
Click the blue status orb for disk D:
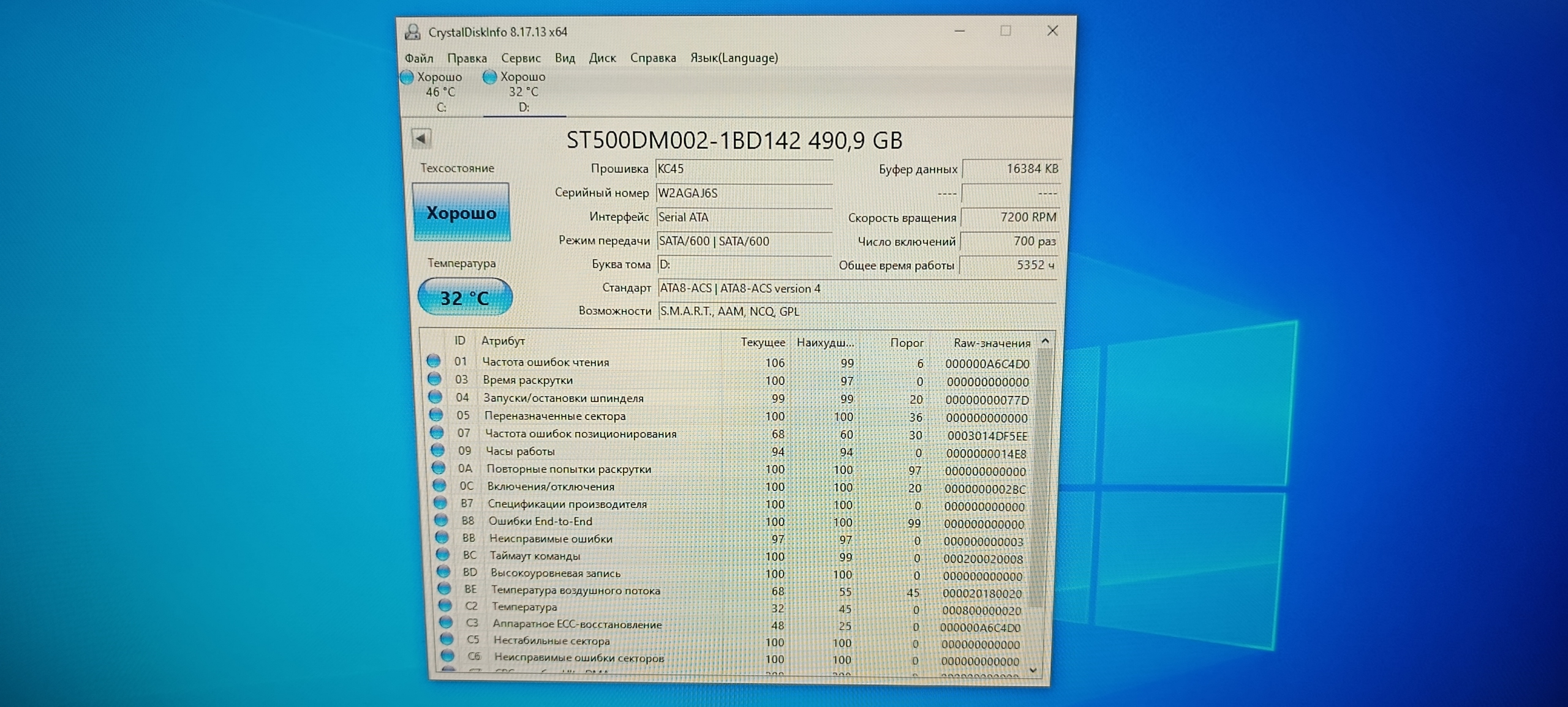(x=489, y=77)
